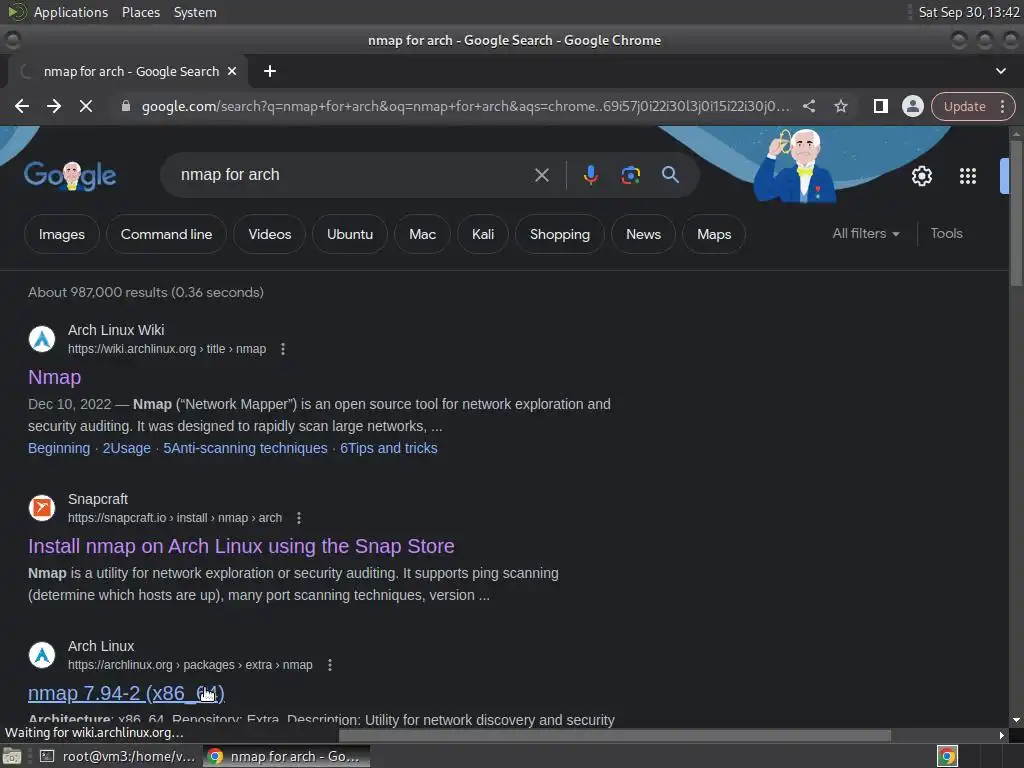This screenshot has height=768, width=1024.
Task: Click the horizontal scrollbar right arrow
Action: [1002, 735]
